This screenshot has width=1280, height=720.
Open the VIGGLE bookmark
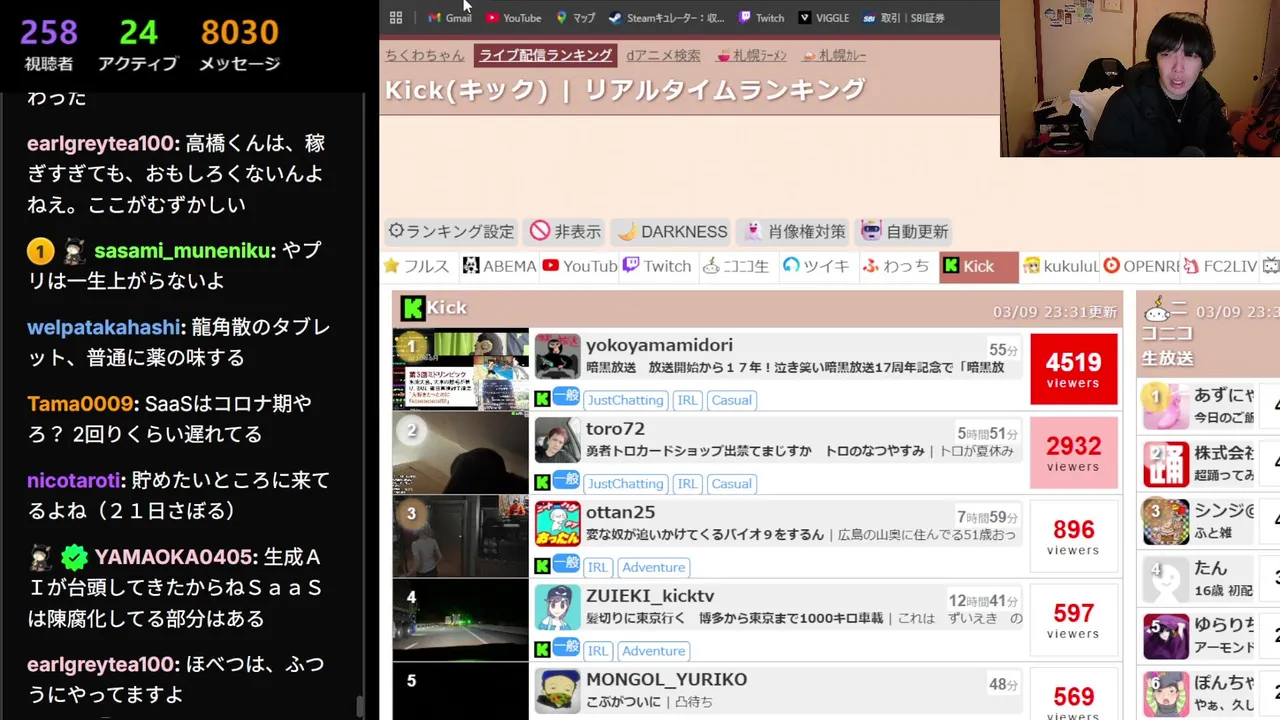click(823, 18)
